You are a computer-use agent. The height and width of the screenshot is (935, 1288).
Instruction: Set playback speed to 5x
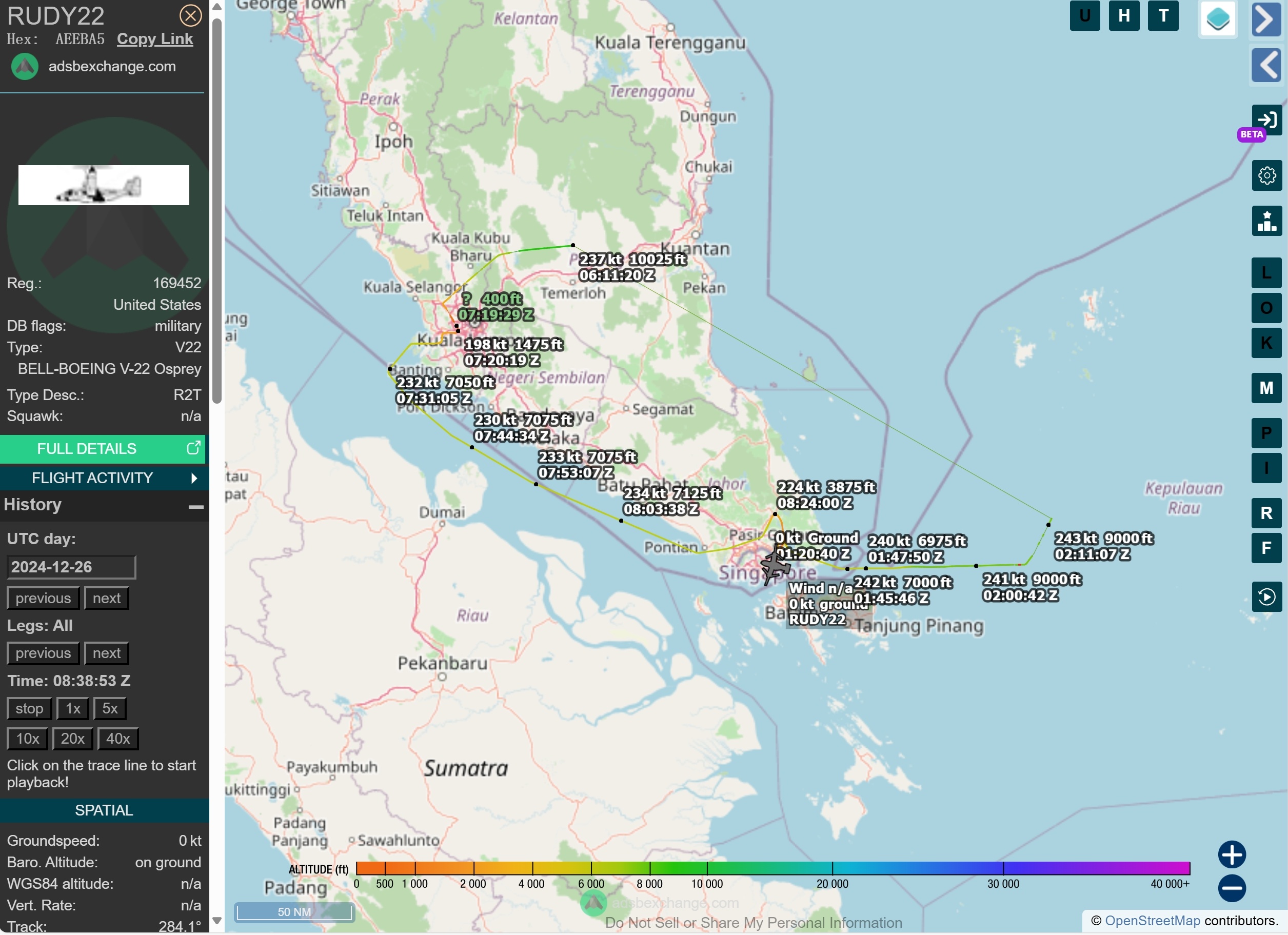point(110,709)
